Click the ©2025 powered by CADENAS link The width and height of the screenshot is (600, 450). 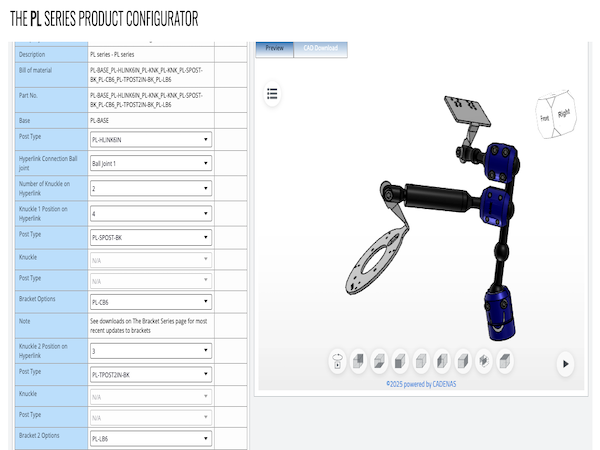tap(421, 384)
